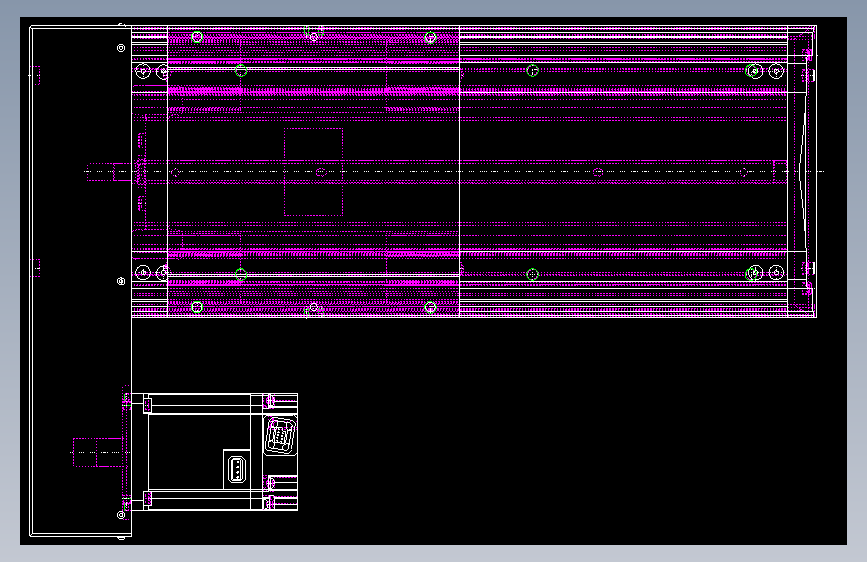Select the lowest screw circle on the belt housing
867x562 pixels.
pyautogui.click(x=121, y=515)
